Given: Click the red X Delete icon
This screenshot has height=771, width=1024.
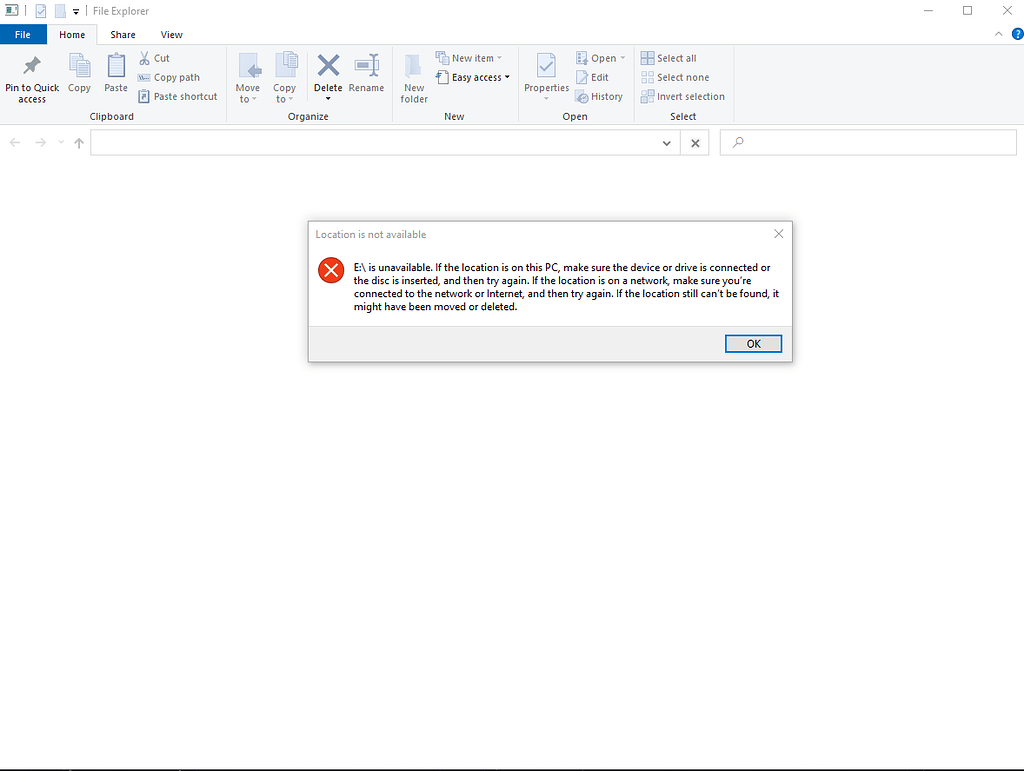Looking at the screenshot, I should [x=328, y=65].
